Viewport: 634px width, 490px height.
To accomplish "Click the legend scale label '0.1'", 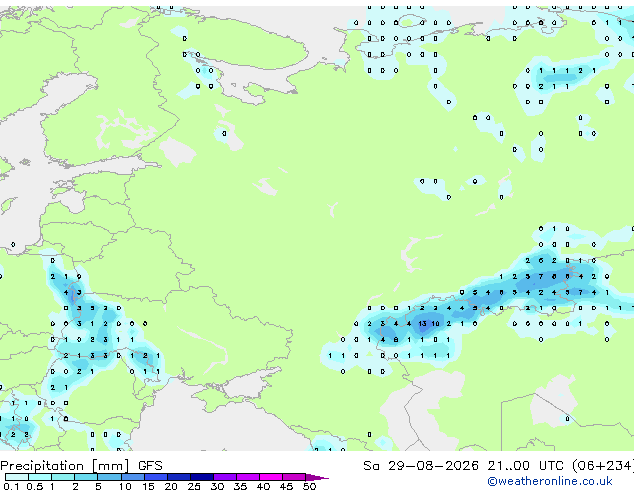I will 11,486.
